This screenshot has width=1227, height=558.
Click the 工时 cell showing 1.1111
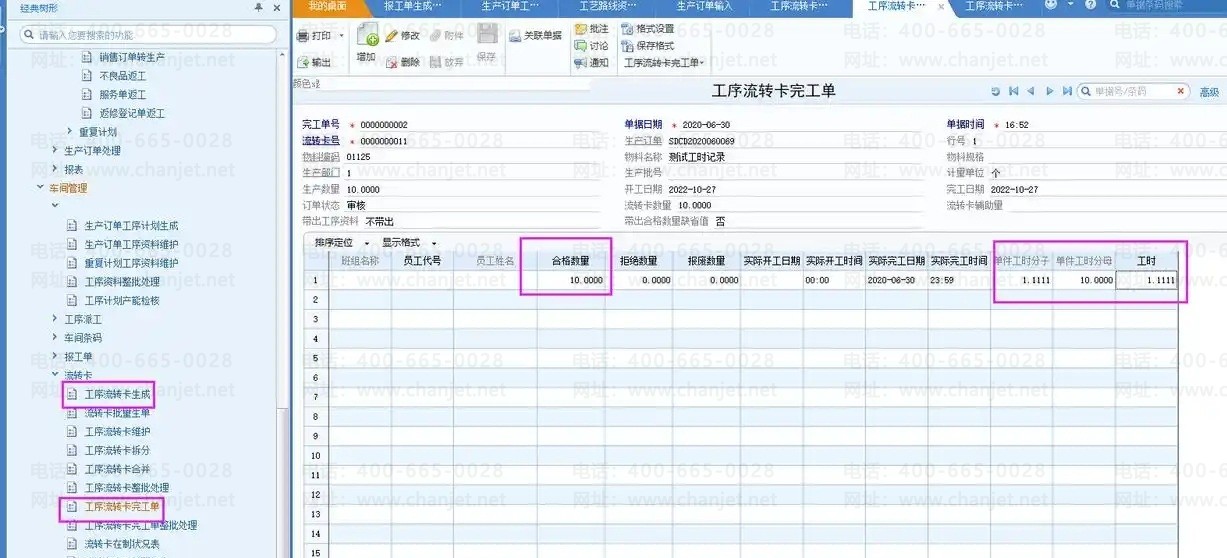(x=1147, y=280)
